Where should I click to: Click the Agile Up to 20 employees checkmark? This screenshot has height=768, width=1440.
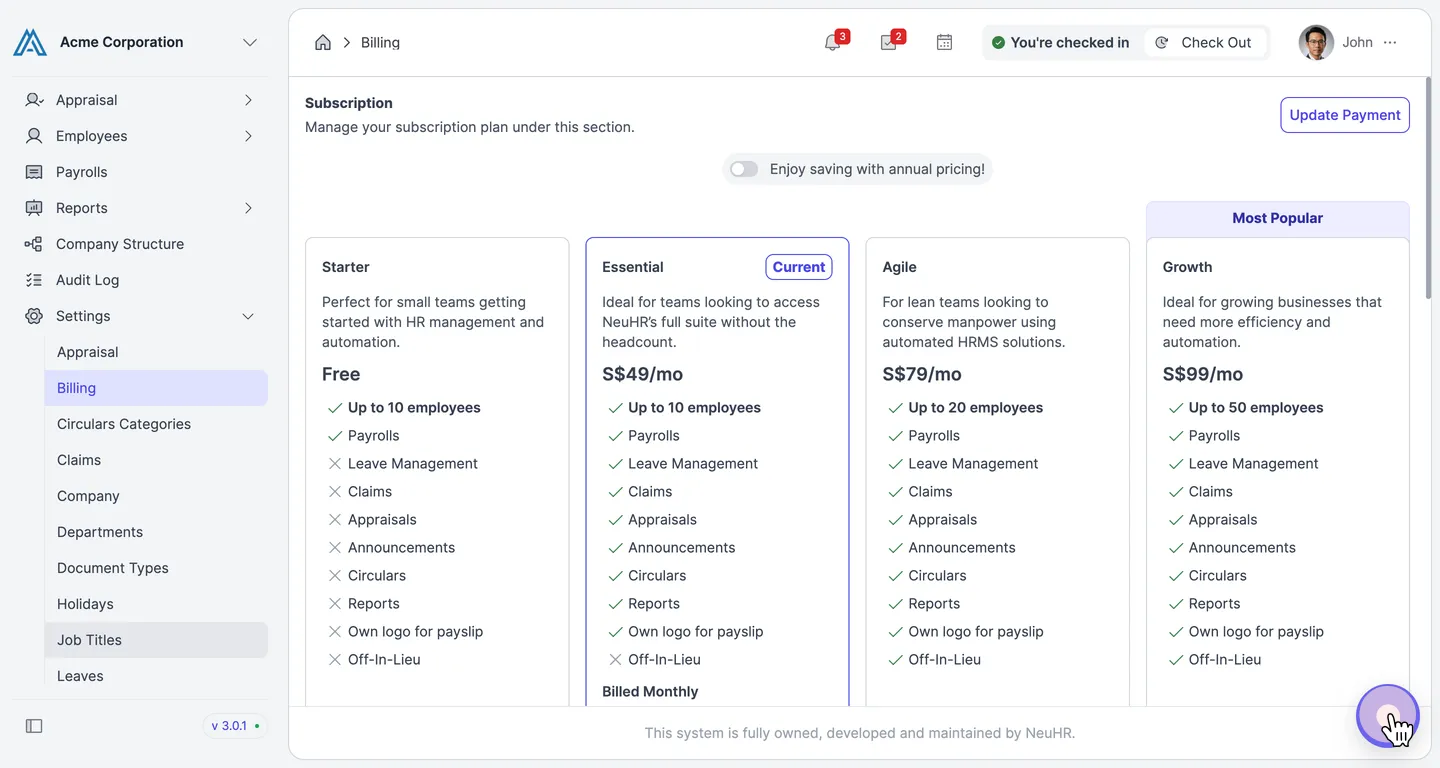click(x=895, y=408)
